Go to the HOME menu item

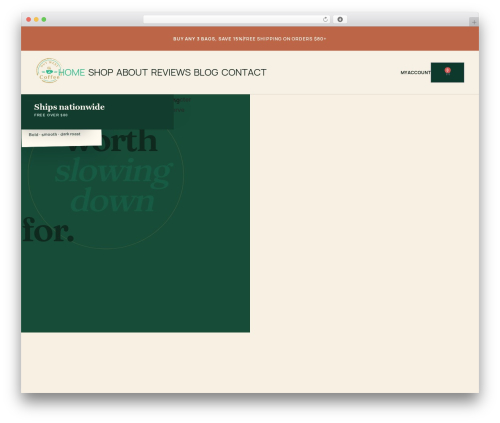[72, 72]
